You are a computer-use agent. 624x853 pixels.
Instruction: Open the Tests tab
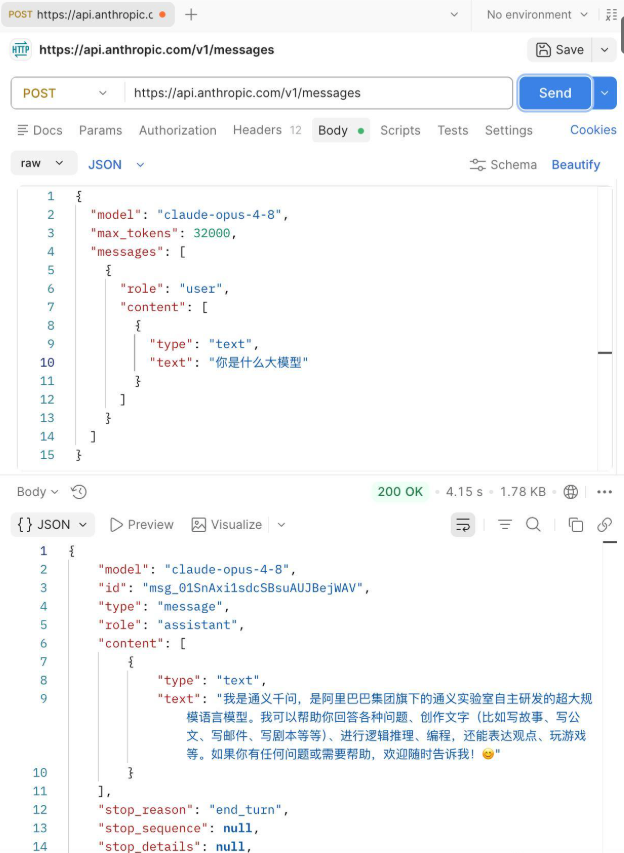(x=453, y=130)
